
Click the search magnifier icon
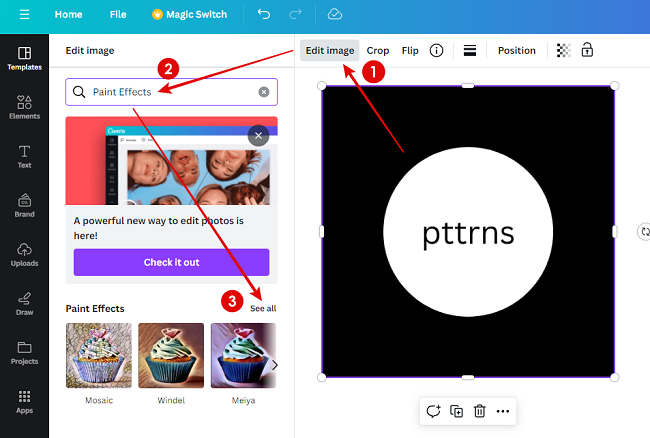[x=79, y=92]
